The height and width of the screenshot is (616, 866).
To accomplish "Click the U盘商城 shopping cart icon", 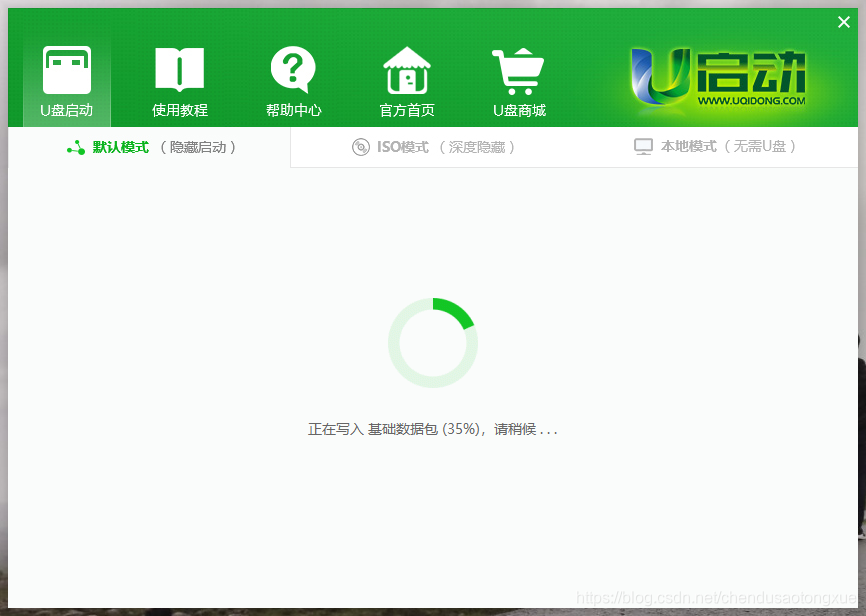I will coord(519,72).
